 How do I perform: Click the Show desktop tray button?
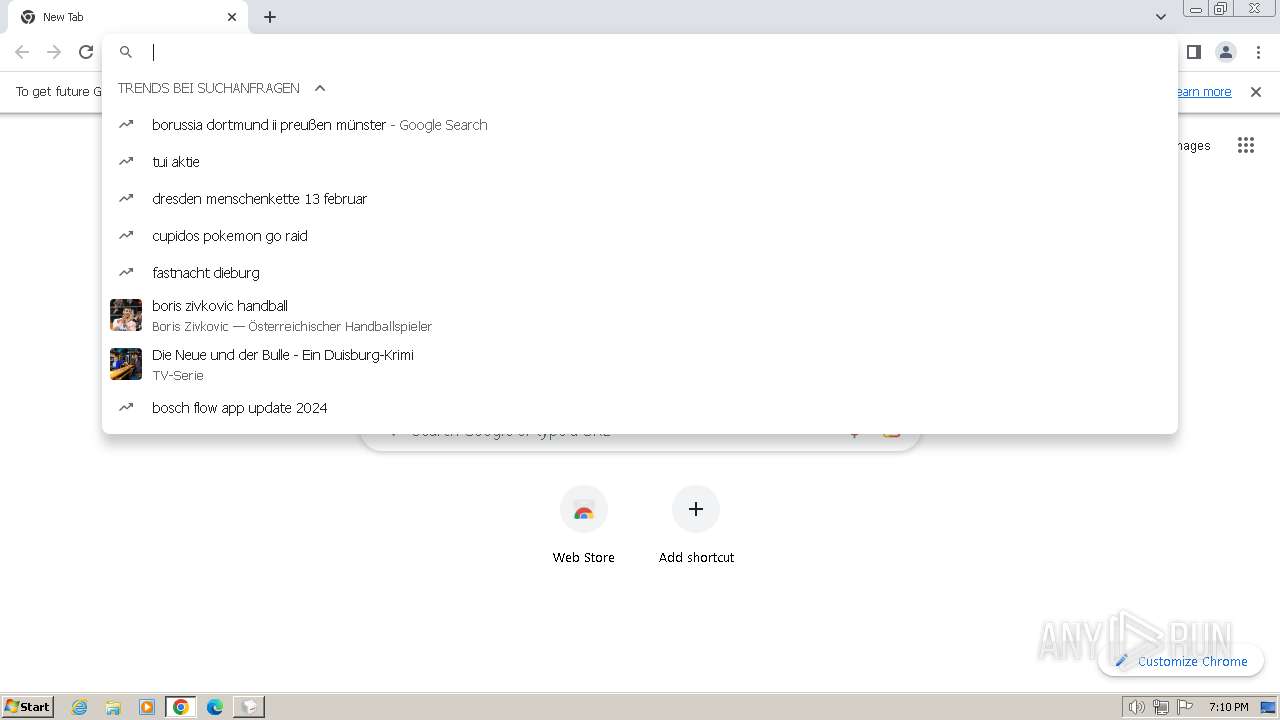click(x=1269, y=707)
